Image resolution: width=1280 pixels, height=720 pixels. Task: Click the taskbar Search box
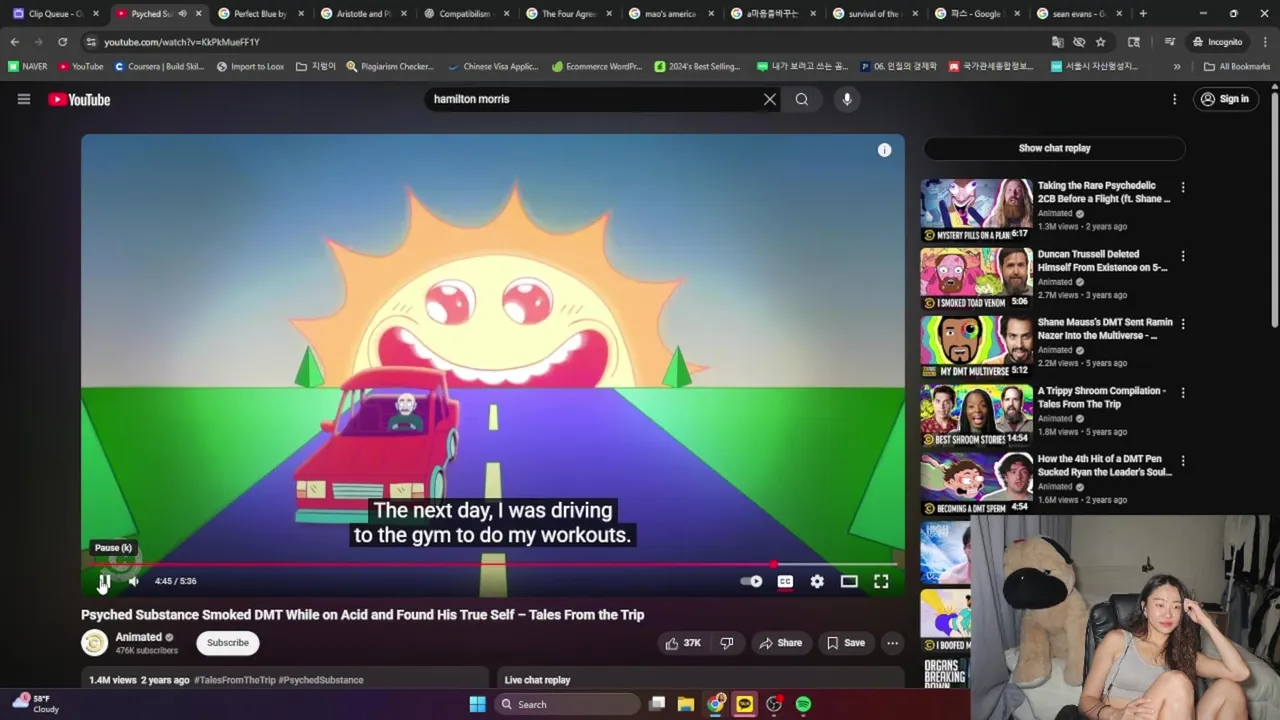567,704
